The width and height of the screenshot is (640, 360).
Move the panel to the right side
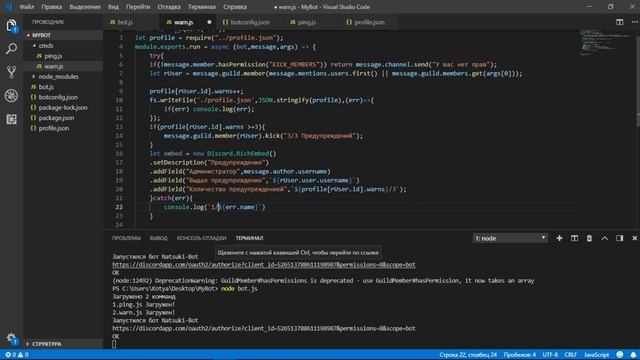tap(620, 238)
